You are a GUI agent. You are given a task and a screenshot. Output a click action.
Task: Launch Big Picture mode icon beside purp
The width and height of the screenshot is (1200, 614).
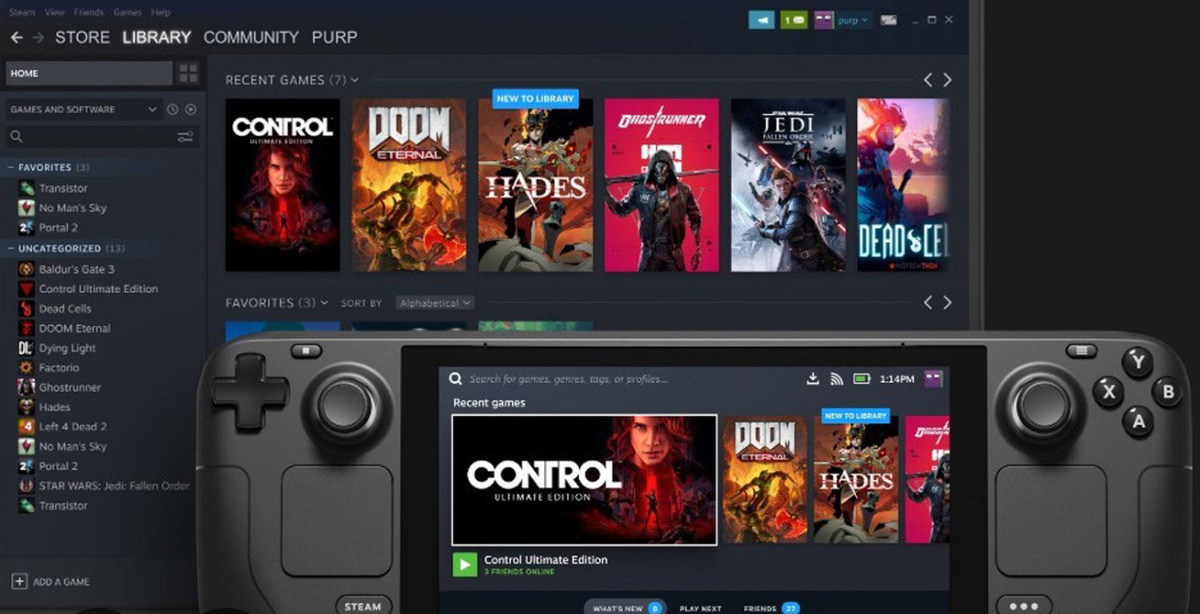pyautogui.click(x=888, y=20)
